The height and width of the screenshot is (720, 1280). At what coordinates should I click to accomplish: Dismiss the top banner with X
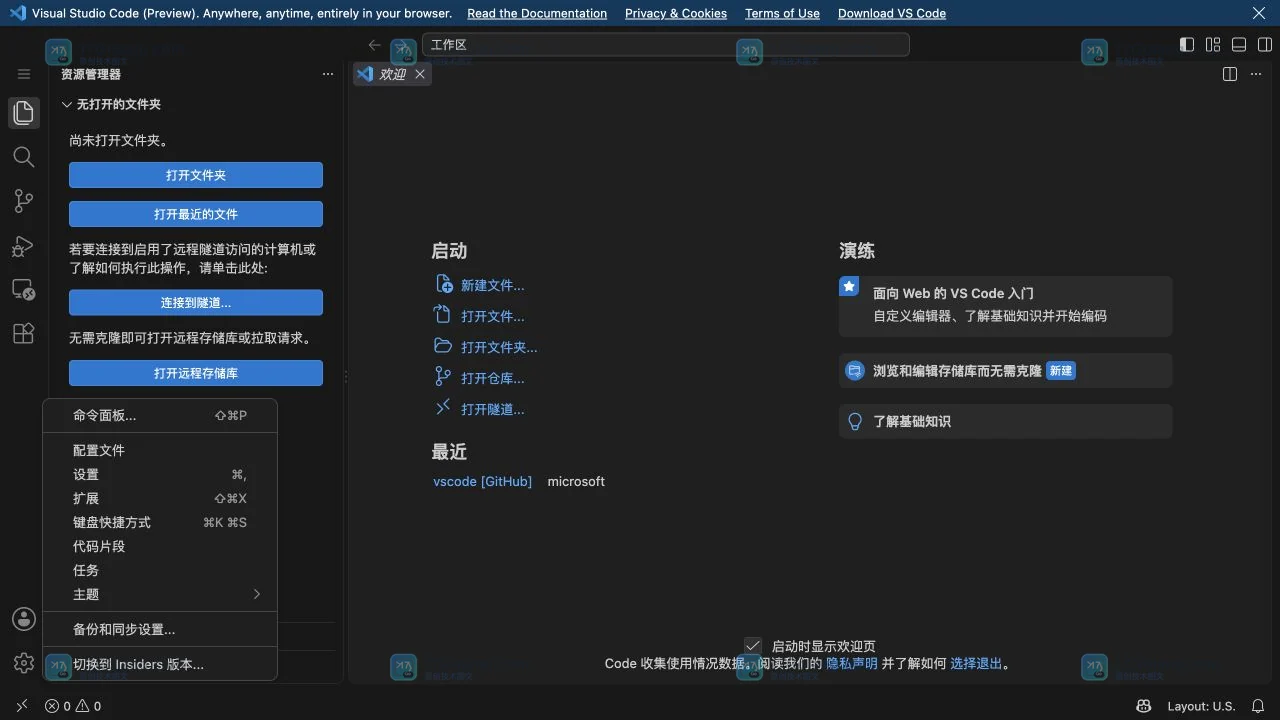point(1259,13)
